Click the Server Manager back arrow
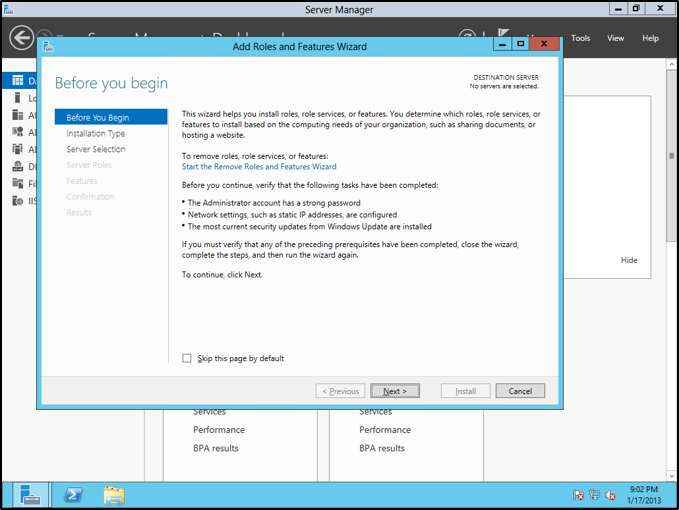679x510 pixels. [21, 38]
